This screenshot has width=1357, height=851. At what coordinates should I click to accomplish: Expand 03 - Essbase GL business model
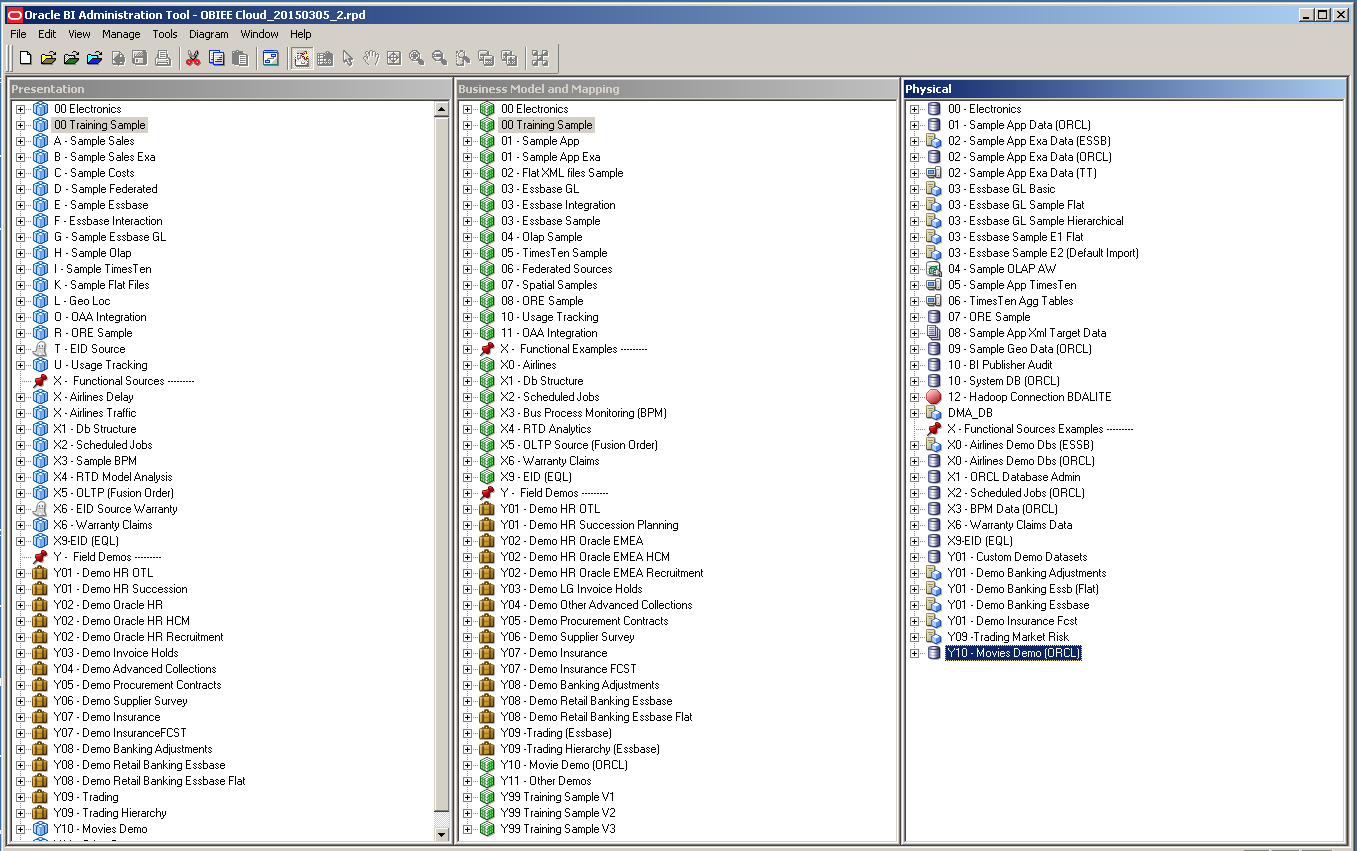pyautogui.click(x=467, y=189)
